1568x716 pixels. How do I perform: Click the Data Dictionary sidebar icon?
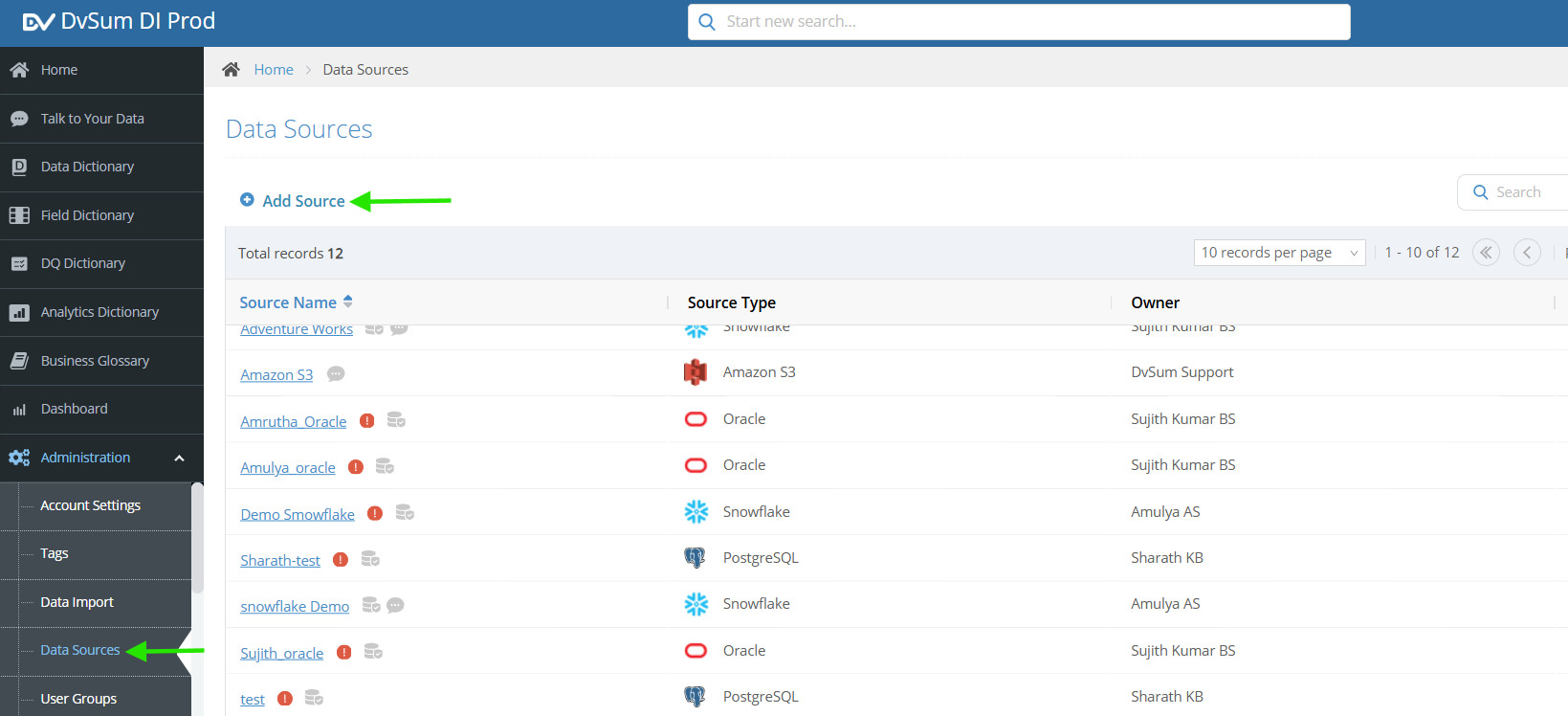tap(19, 167)
